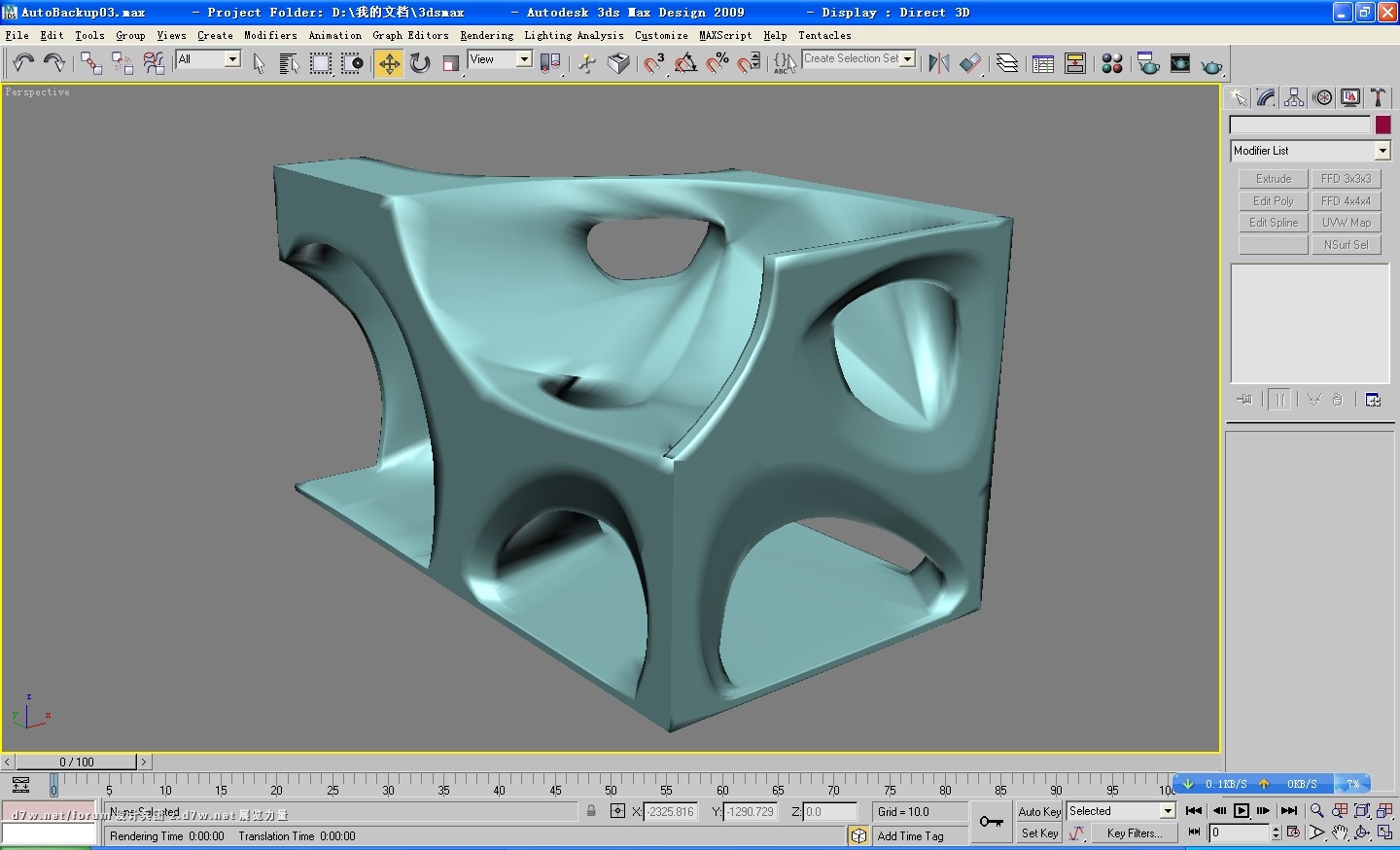Activate the Select and Scale tool
The image size is (1400, 850).
coord(451,63)
